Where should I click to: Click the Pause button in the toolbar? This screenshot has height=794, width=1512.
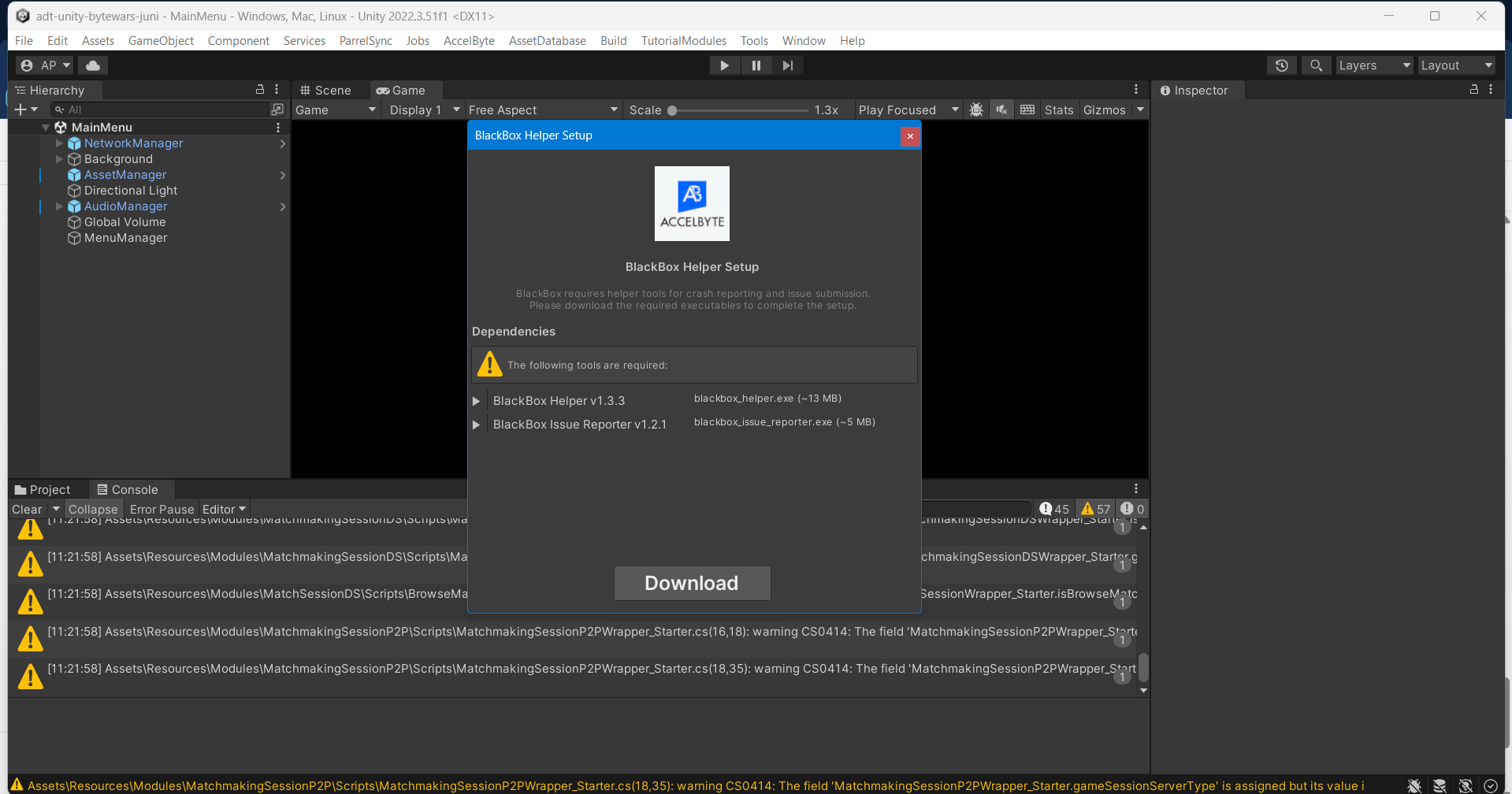[x=756, y=65]
